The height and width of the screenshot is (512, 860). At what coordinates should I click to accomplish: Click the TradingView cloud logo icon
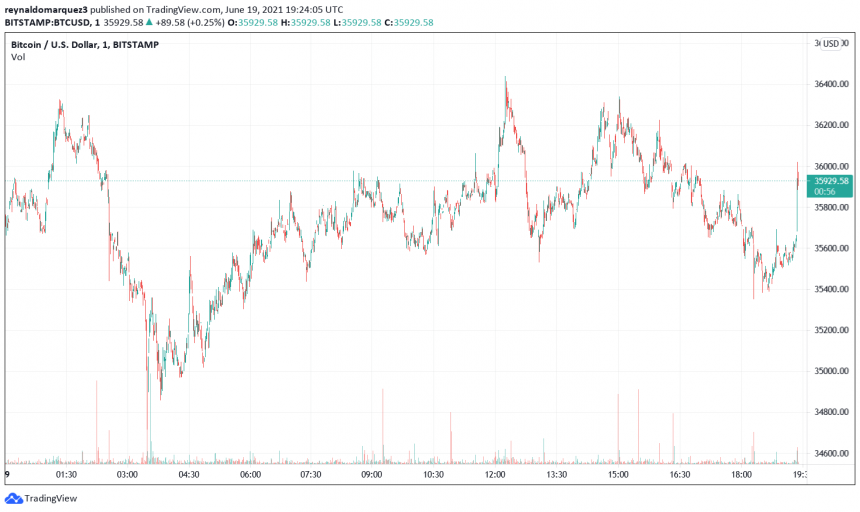[13, 498]
